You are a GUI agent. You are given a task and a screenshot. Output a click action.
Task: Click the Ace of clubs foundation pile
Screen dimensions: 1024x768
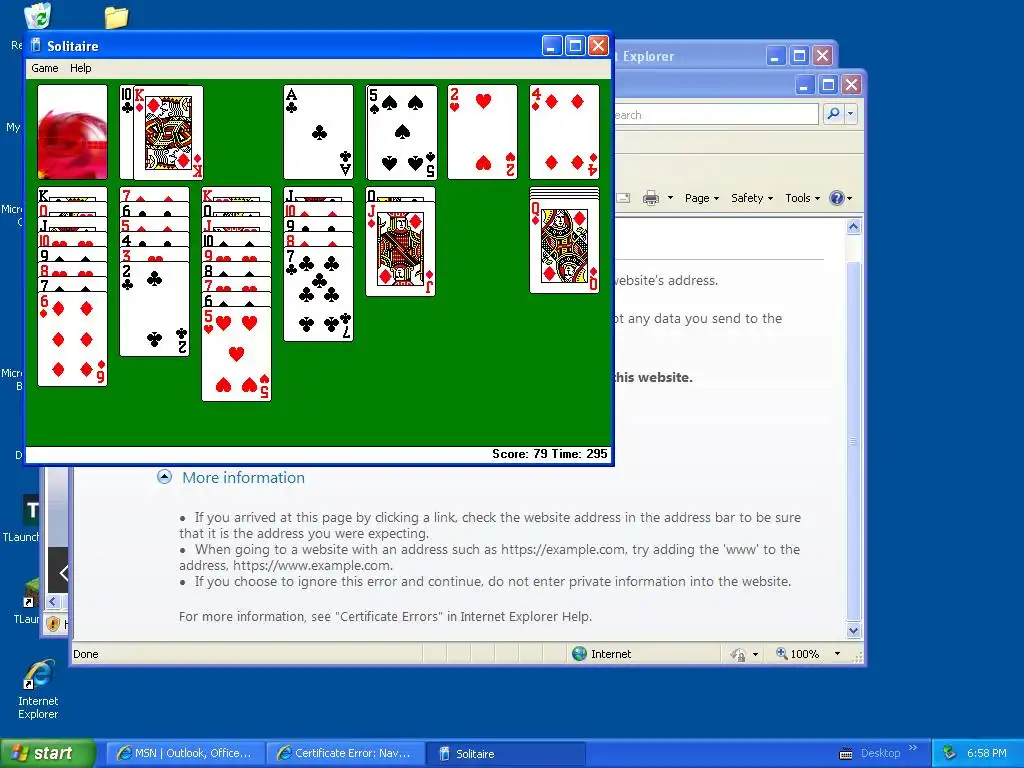319,132
